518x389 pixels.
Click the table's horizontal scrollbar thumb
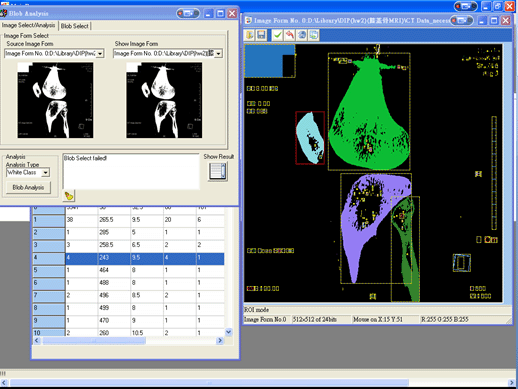coord(94,341)
